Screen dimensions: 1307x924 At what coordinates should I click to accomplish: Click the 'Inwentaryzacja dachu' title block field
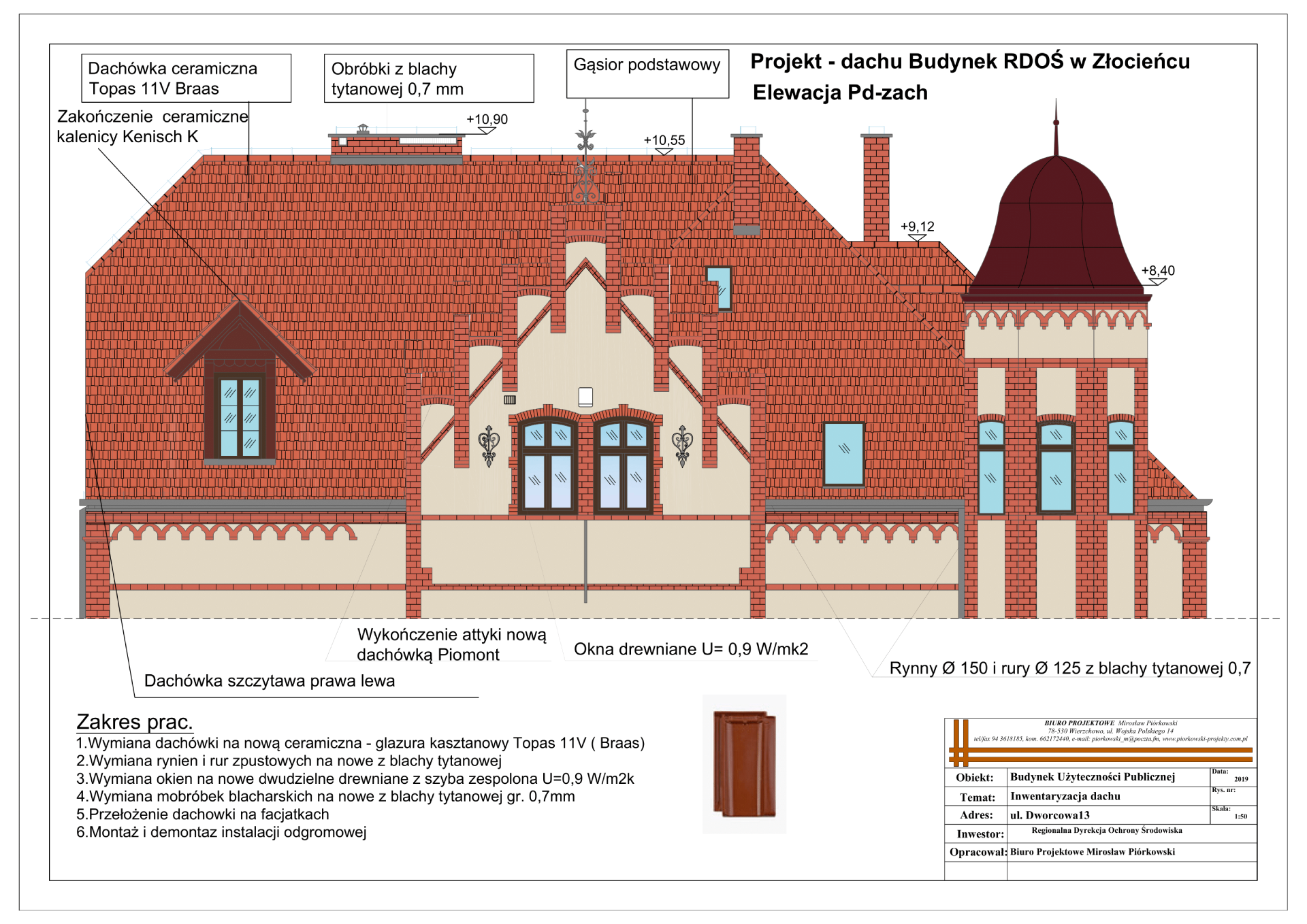pos(1065,796)
